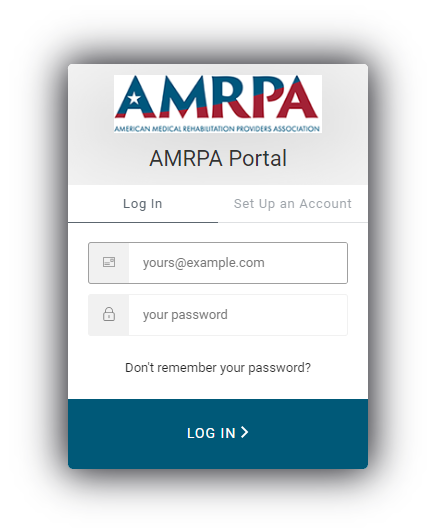This screenshot has width=432, height=529.
Task: Switch to the Log In tab
Action: (143, 204)
